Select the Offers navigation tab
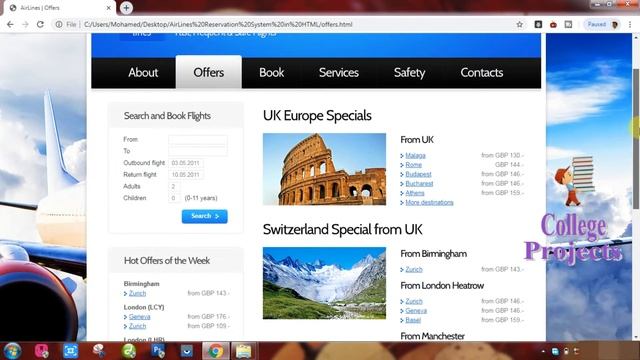640x360 pixels. click(x=209, y=72)
